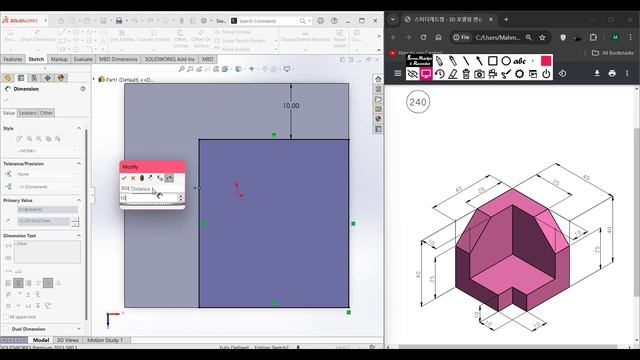Image resolution: width=640 pixels, height=360 pixels.
Task: Open the 3D Views tab at bottom
Action: [68, 340]
